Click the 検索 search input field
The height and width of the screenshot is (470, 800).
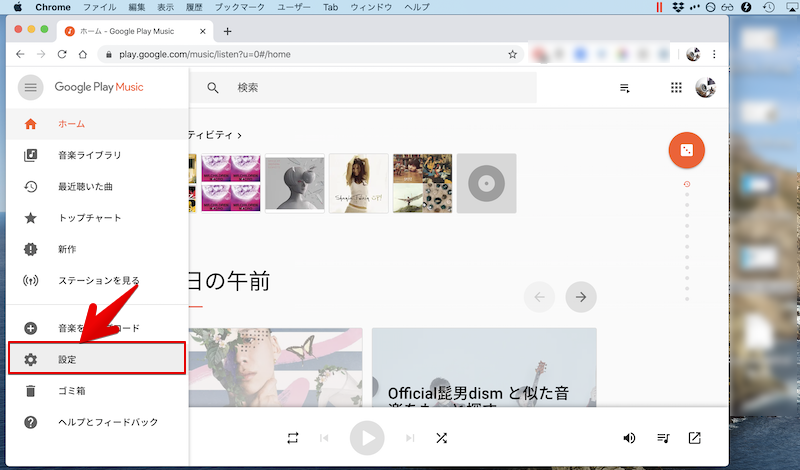[x=380, y=88]
